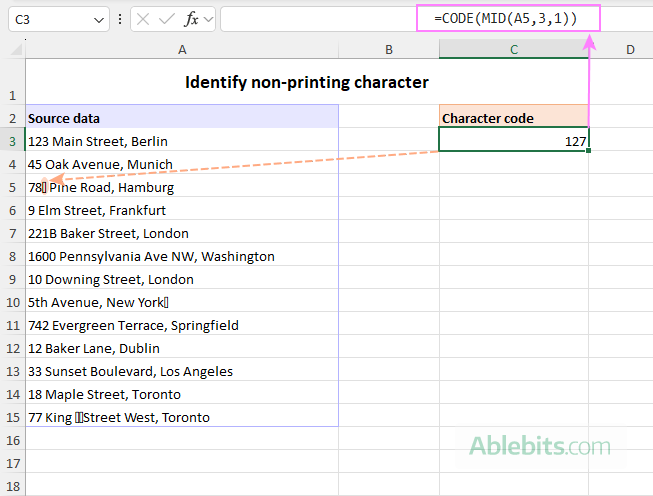Select row 15 header
The image size is (653, 496).
pos(12,417)
